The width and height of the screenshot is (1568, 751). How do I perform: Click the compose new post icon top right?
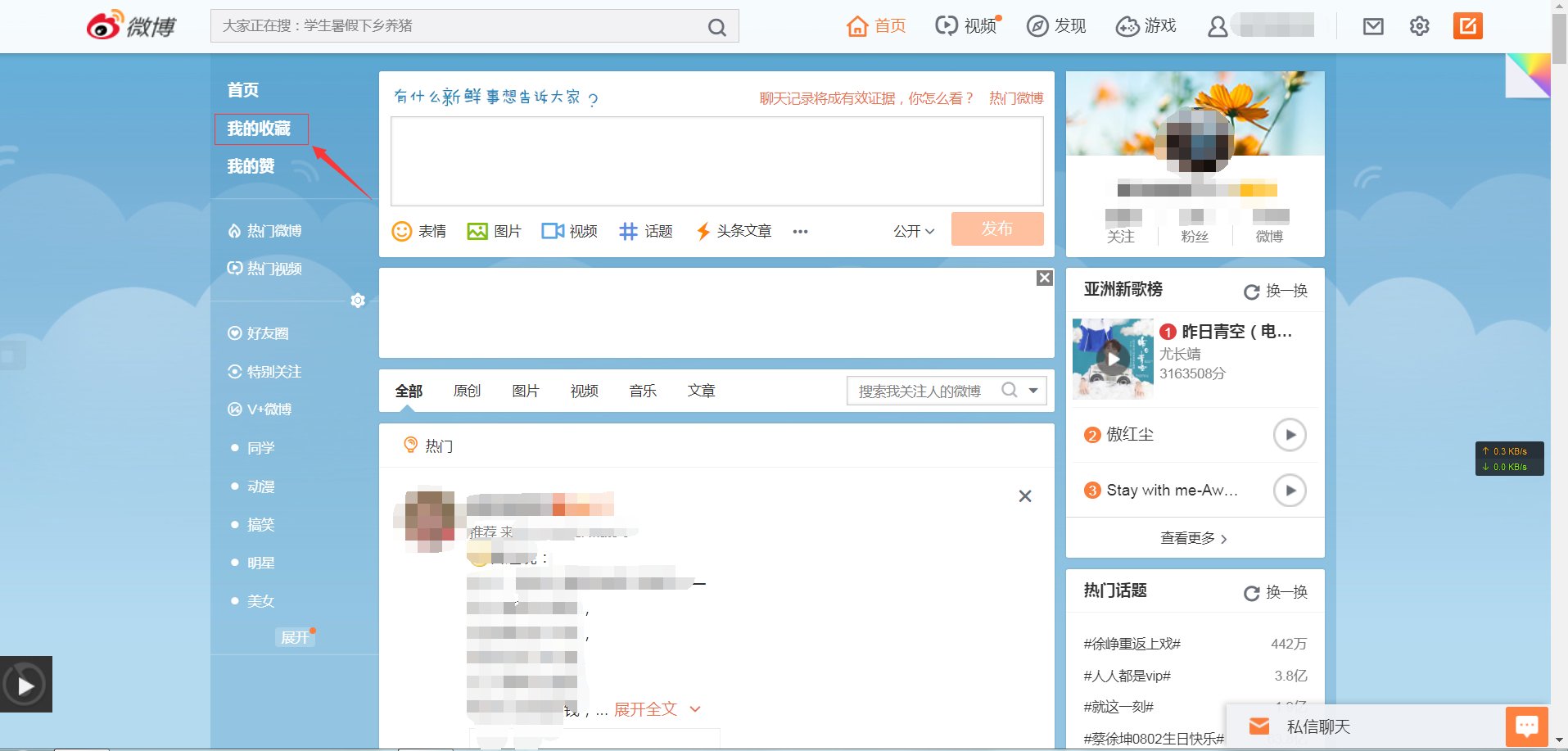tap(1468, 25)
